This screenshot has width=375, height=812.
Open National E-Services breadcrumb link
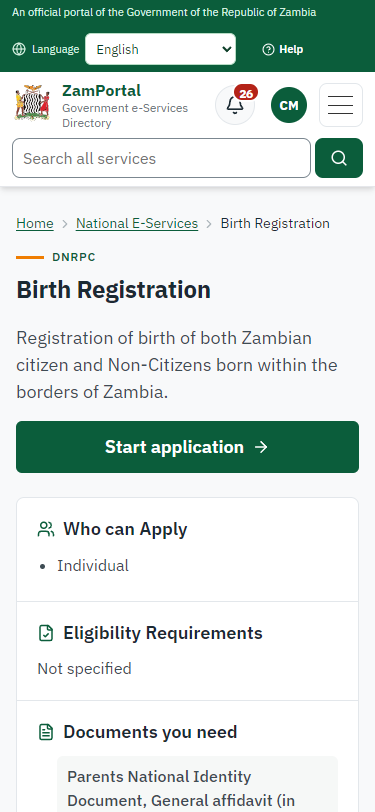point(137,223)
